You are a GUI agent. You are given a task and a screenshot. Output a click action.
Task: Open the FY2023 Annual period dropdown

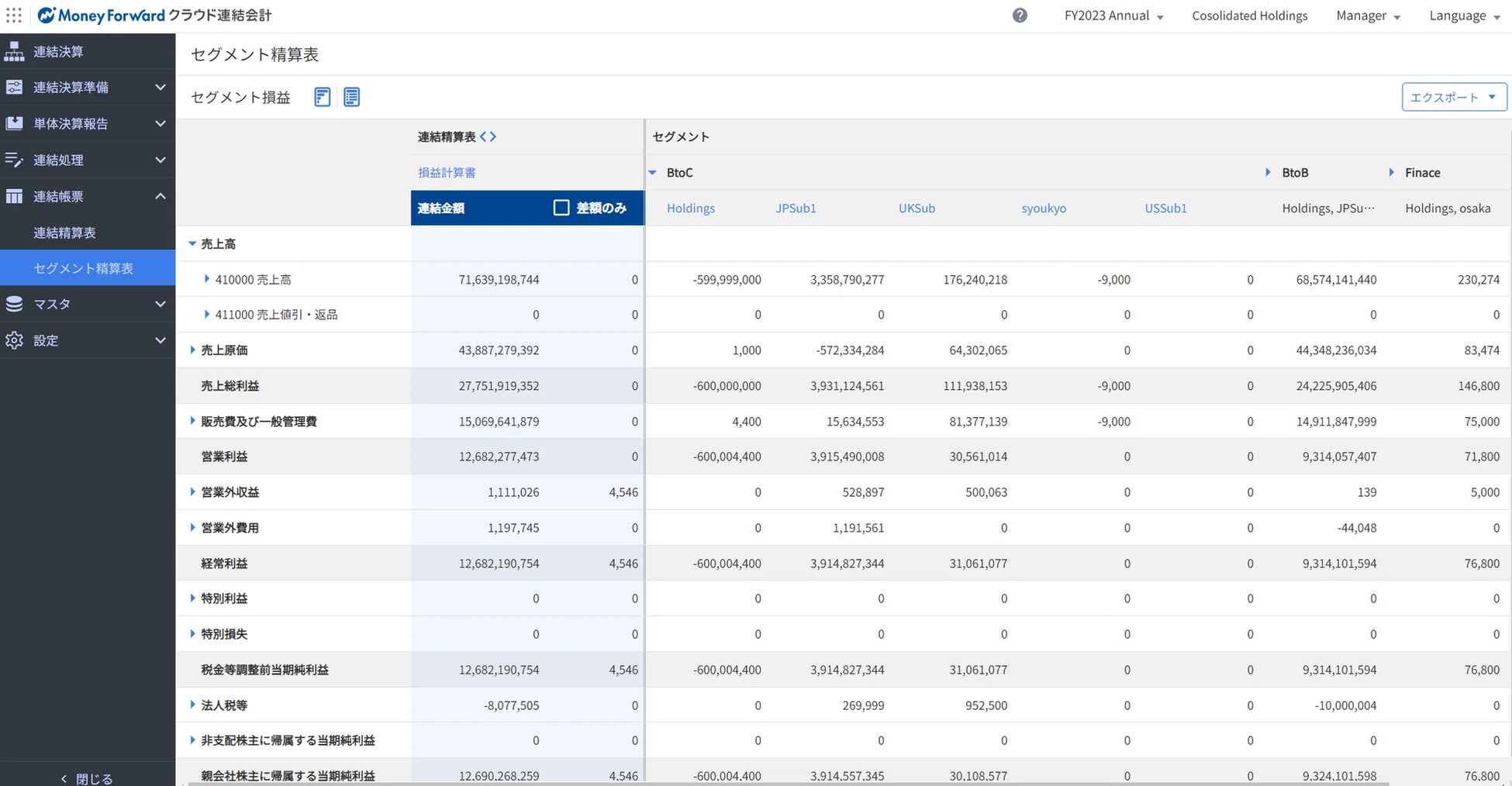click(1113, 16)
